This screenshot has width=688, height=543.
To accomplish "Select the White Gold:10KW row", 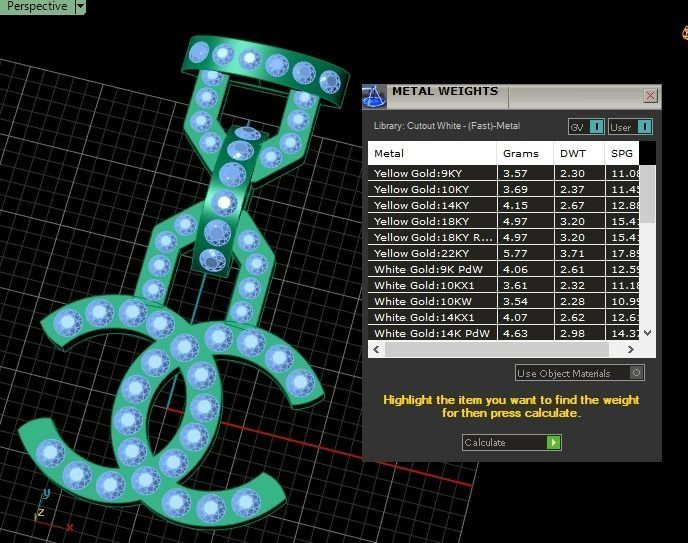I will 503,301.
